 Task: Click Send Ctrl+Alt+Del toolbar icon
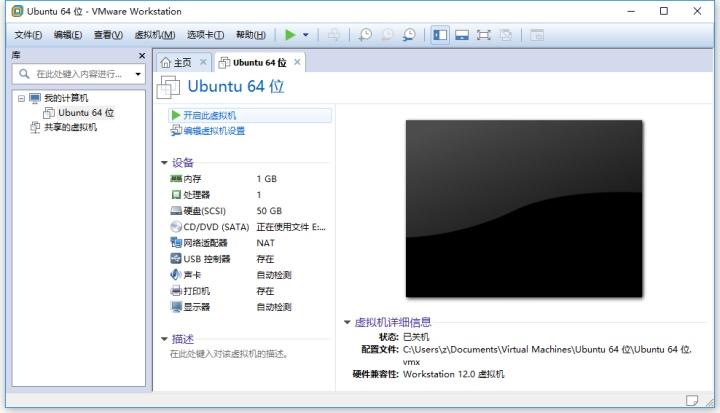(334, 35)
